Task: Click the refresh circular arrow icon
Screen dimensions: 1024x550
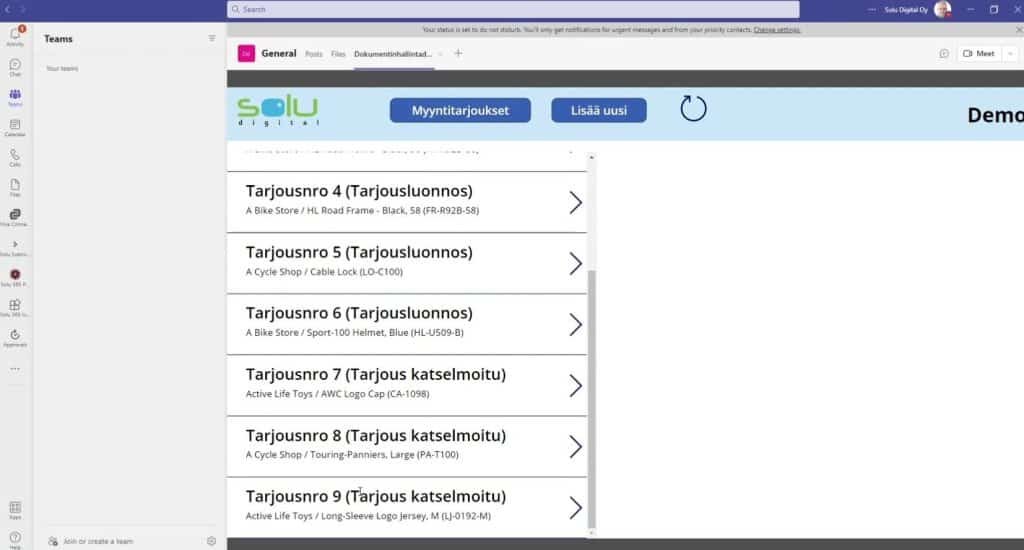Action: click(693, 108)
